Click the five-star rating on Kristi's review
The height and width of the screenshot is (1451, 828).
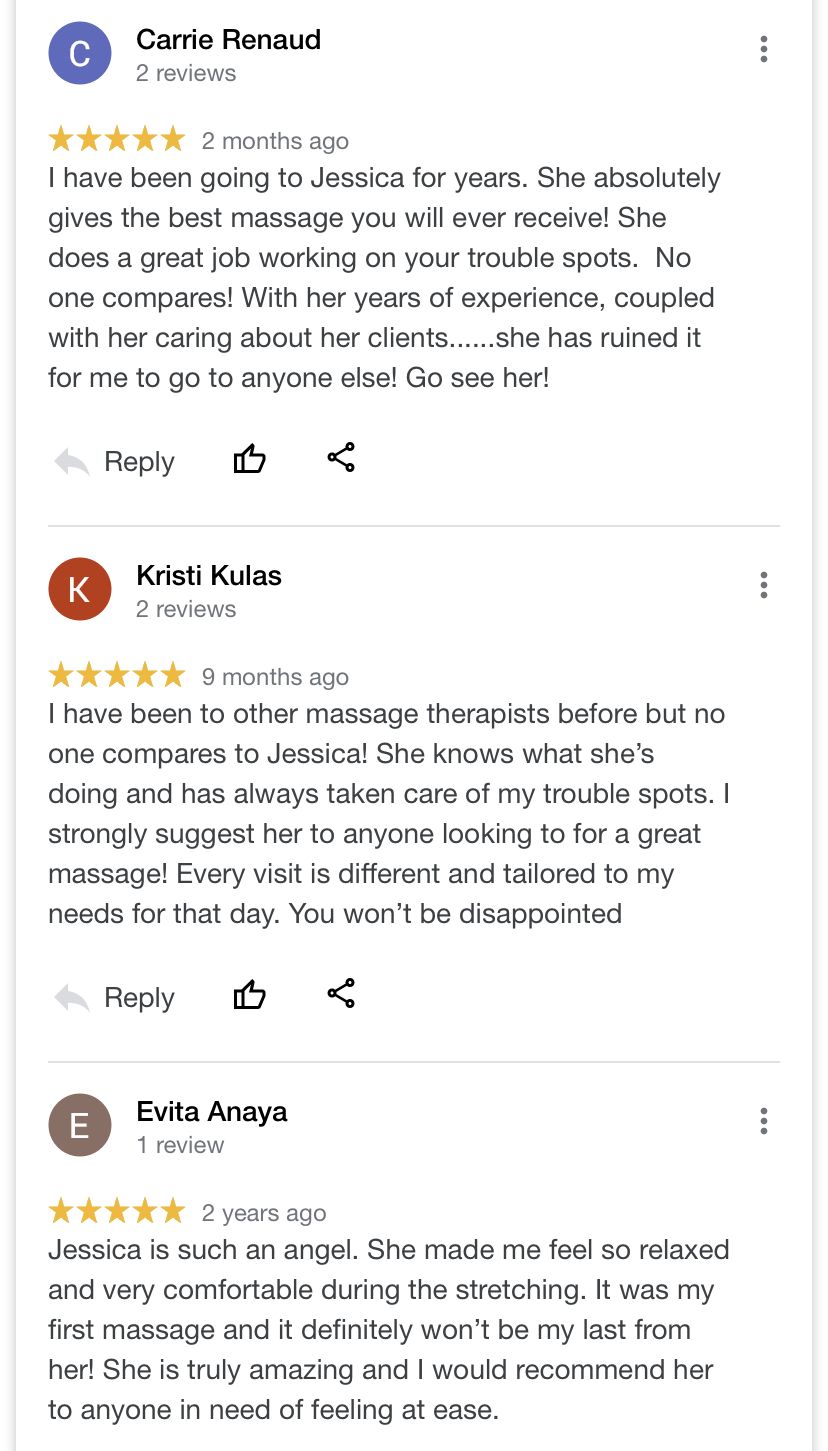coord(117,676)
